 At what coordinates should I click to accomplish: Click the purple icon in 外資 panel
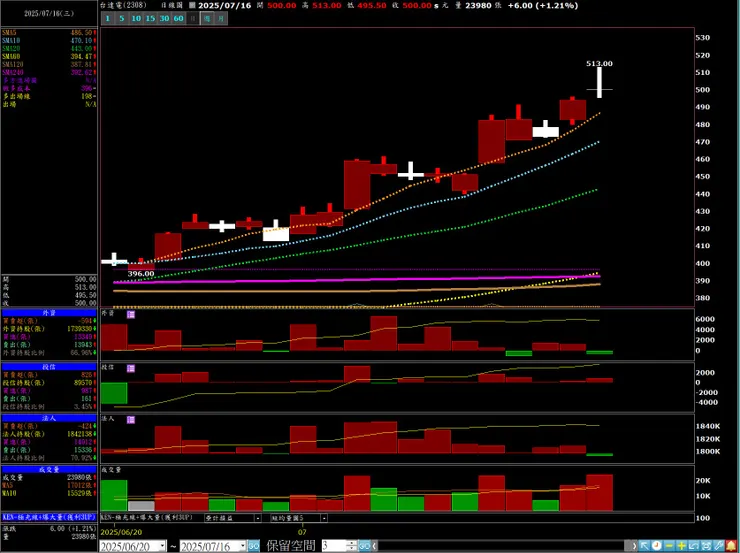(x=131, y=314)
